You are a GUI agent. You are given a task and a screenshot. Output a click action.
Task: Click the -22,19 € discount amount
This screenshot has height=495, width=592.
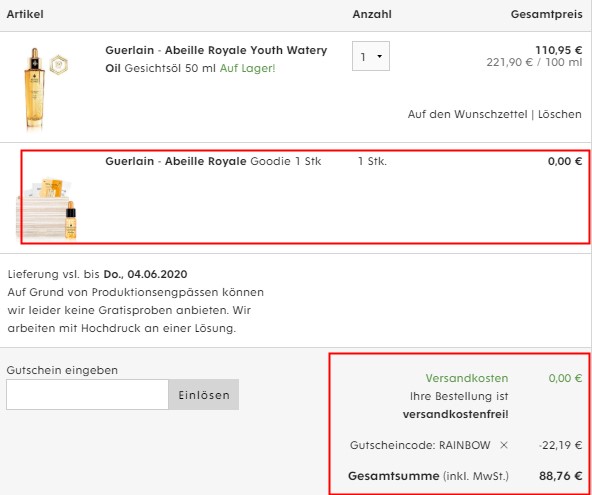pos(560,445)
